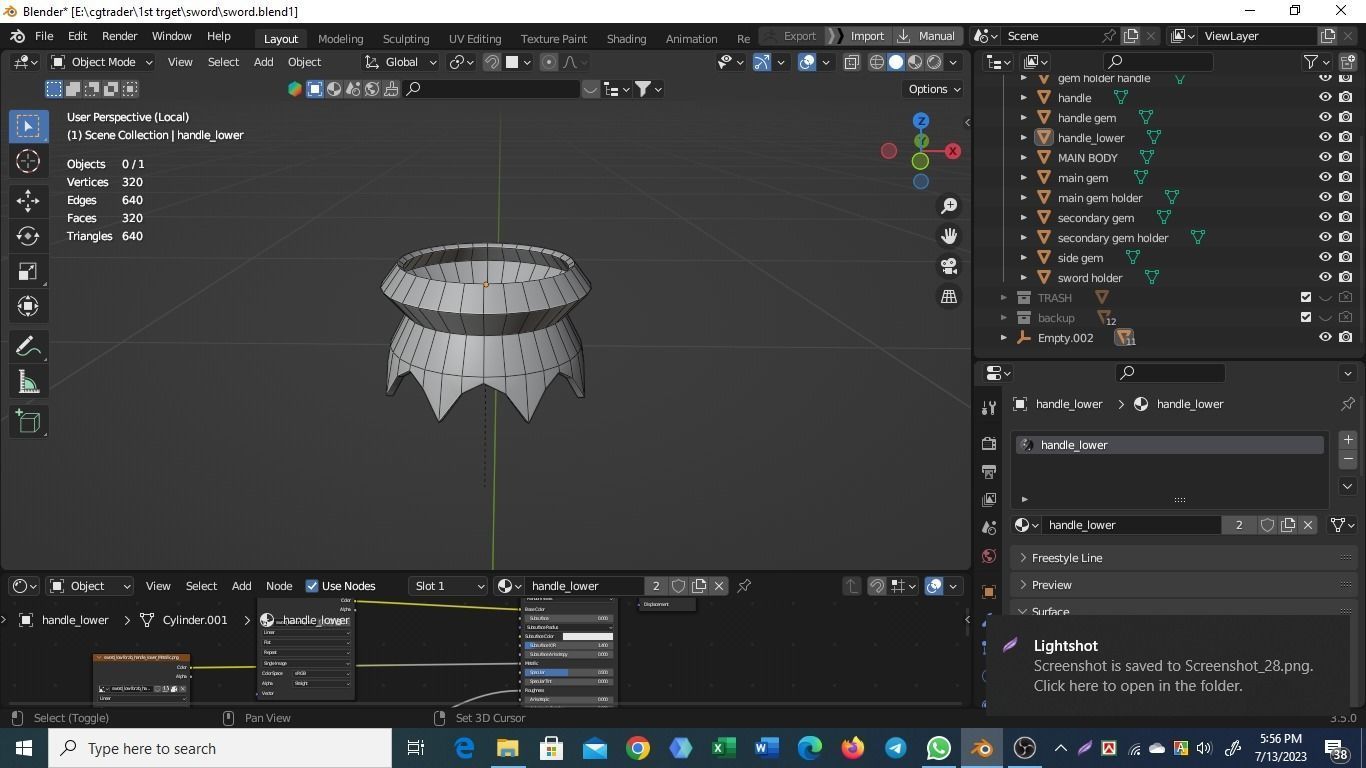Disable side gem in renders
Image resolution: width=1366 pixels, height=768 pixels.
coord(1346,257)
